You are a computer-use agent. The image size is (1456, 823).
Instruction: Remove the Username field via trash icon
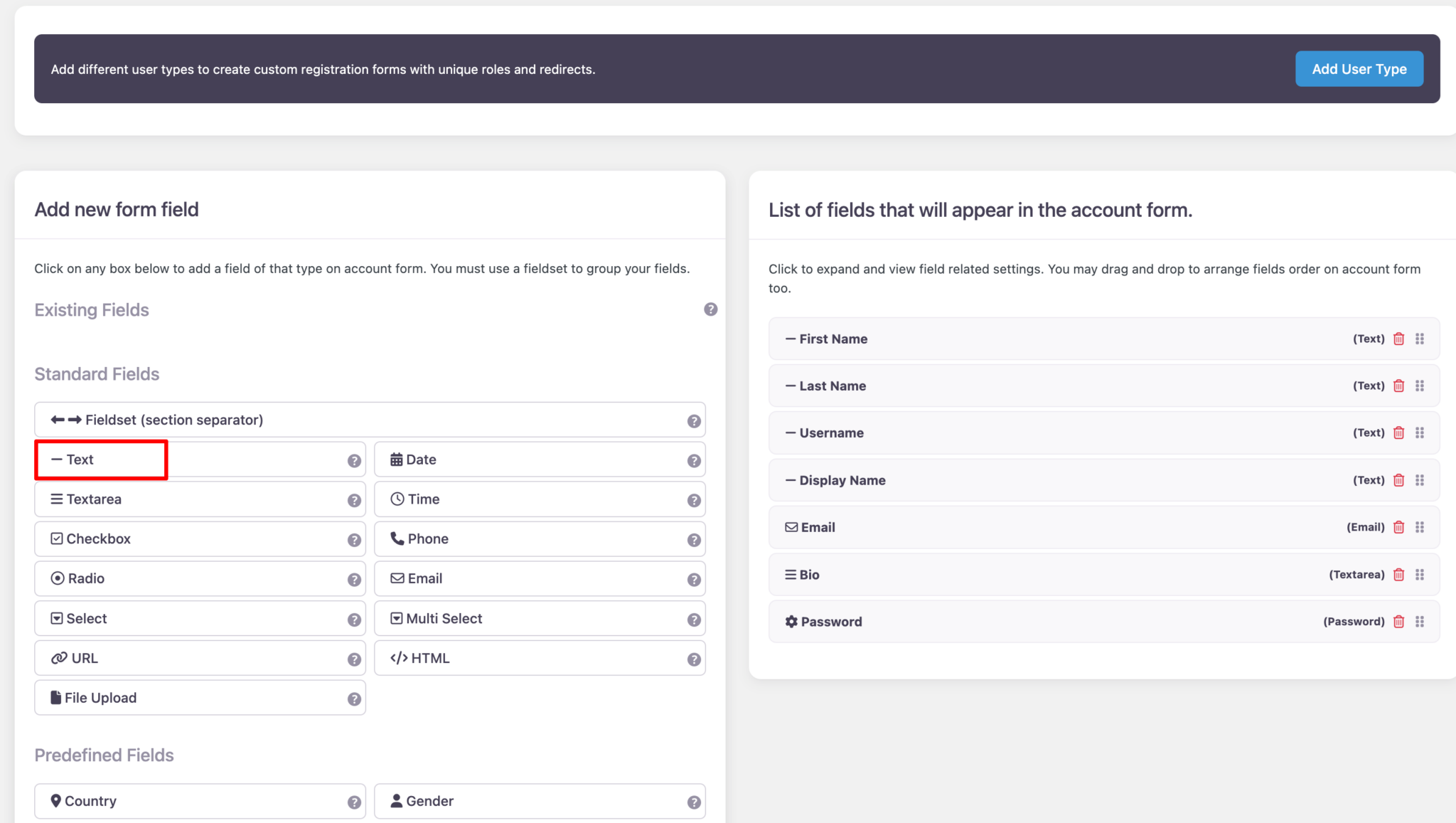click(x=1398, y=432)
